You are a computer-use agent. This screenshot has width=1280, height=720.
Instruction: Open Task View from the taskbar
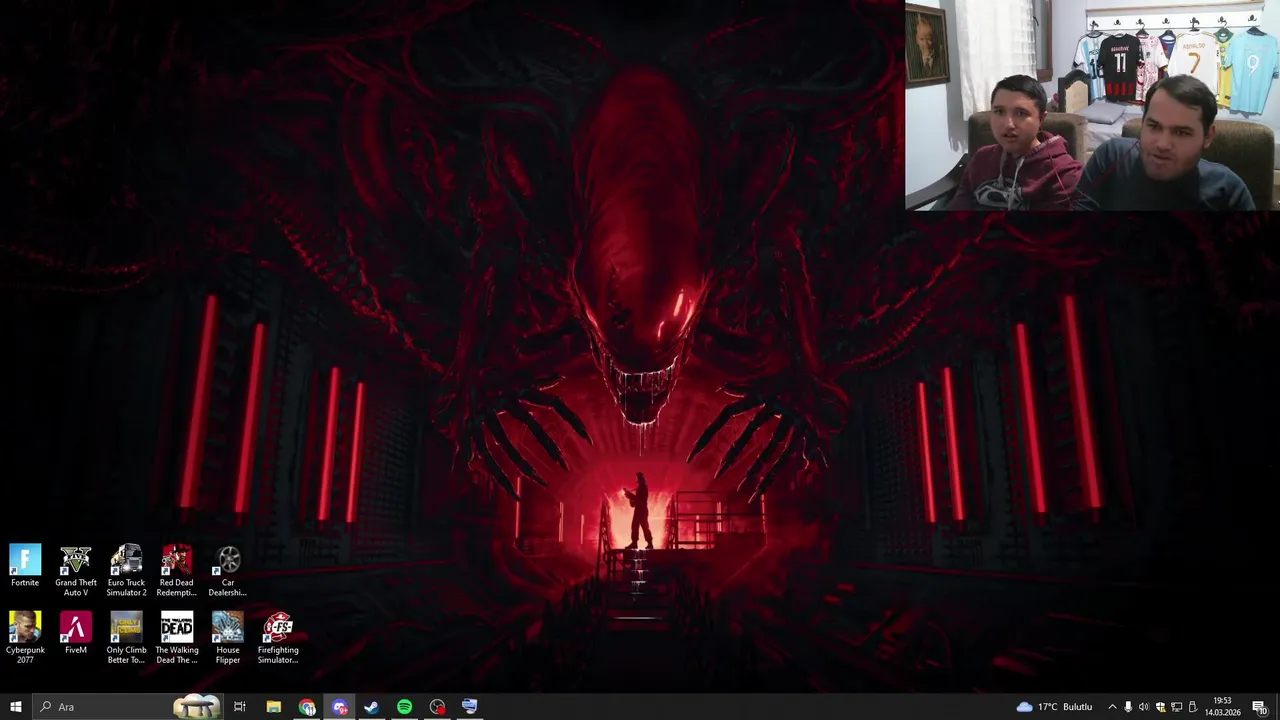pyautogui.click(x=240, y=707)
